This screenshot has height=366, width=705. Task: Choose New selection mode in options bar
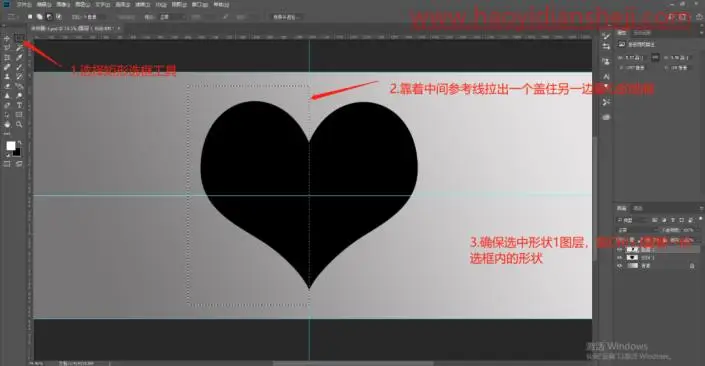30,17
